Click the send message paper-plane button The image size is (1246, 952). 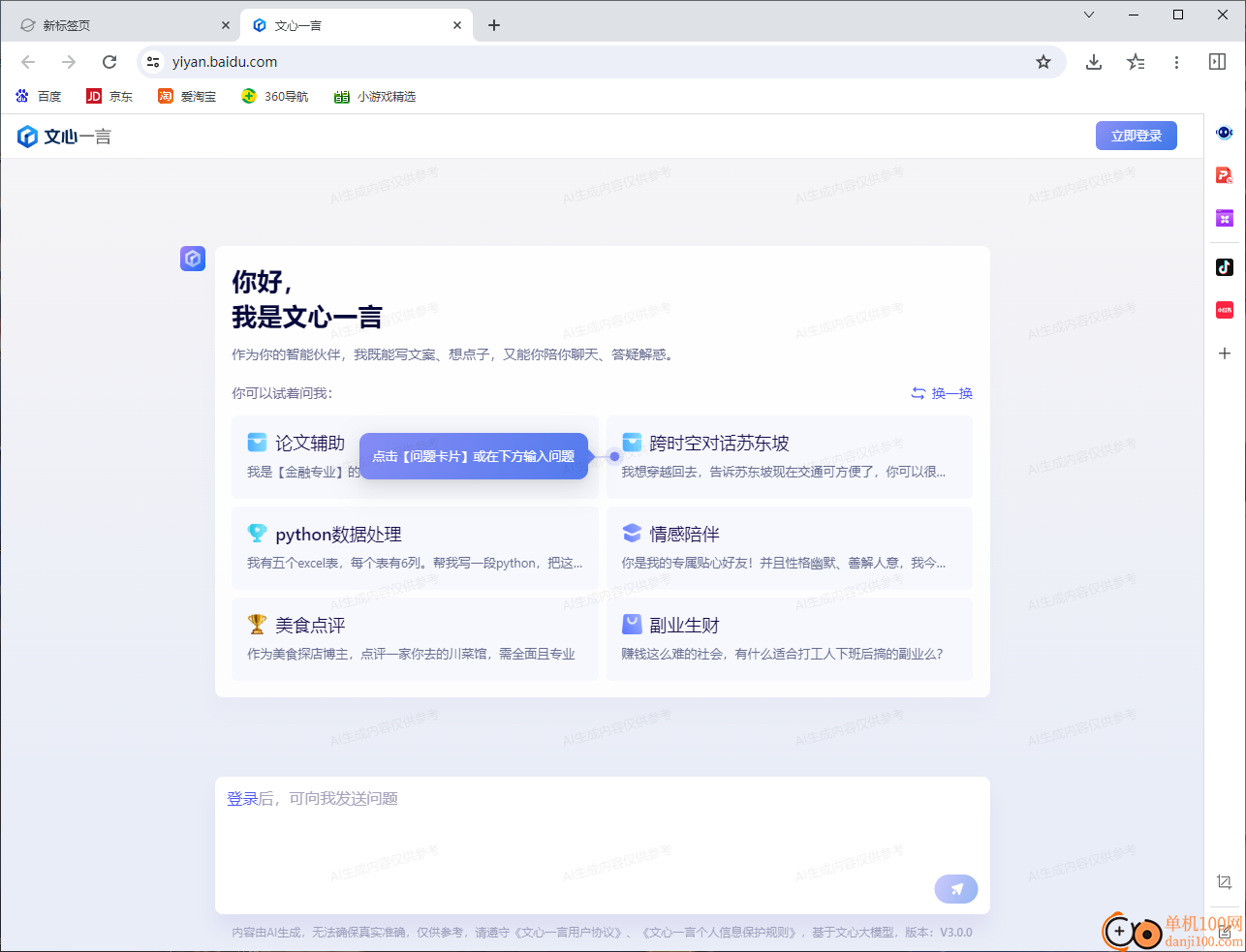tap(956, 889)
